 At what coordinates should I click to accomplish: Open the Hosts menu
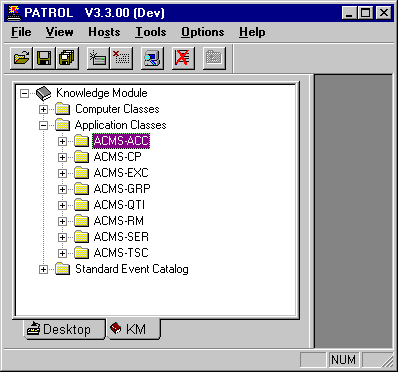click(104, 32)
